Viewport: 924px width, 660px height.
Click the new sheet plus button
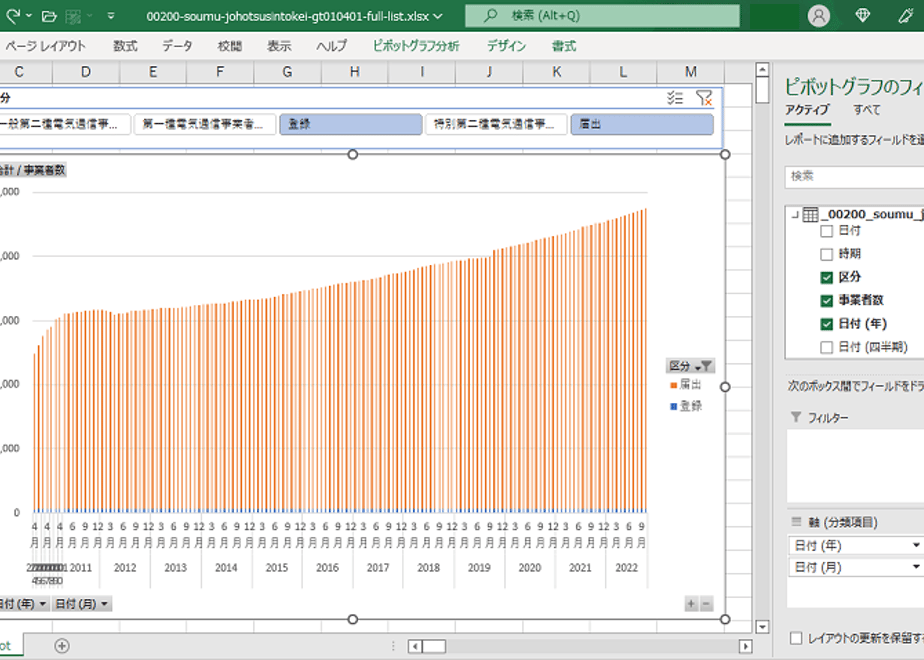tap(62, 646)
